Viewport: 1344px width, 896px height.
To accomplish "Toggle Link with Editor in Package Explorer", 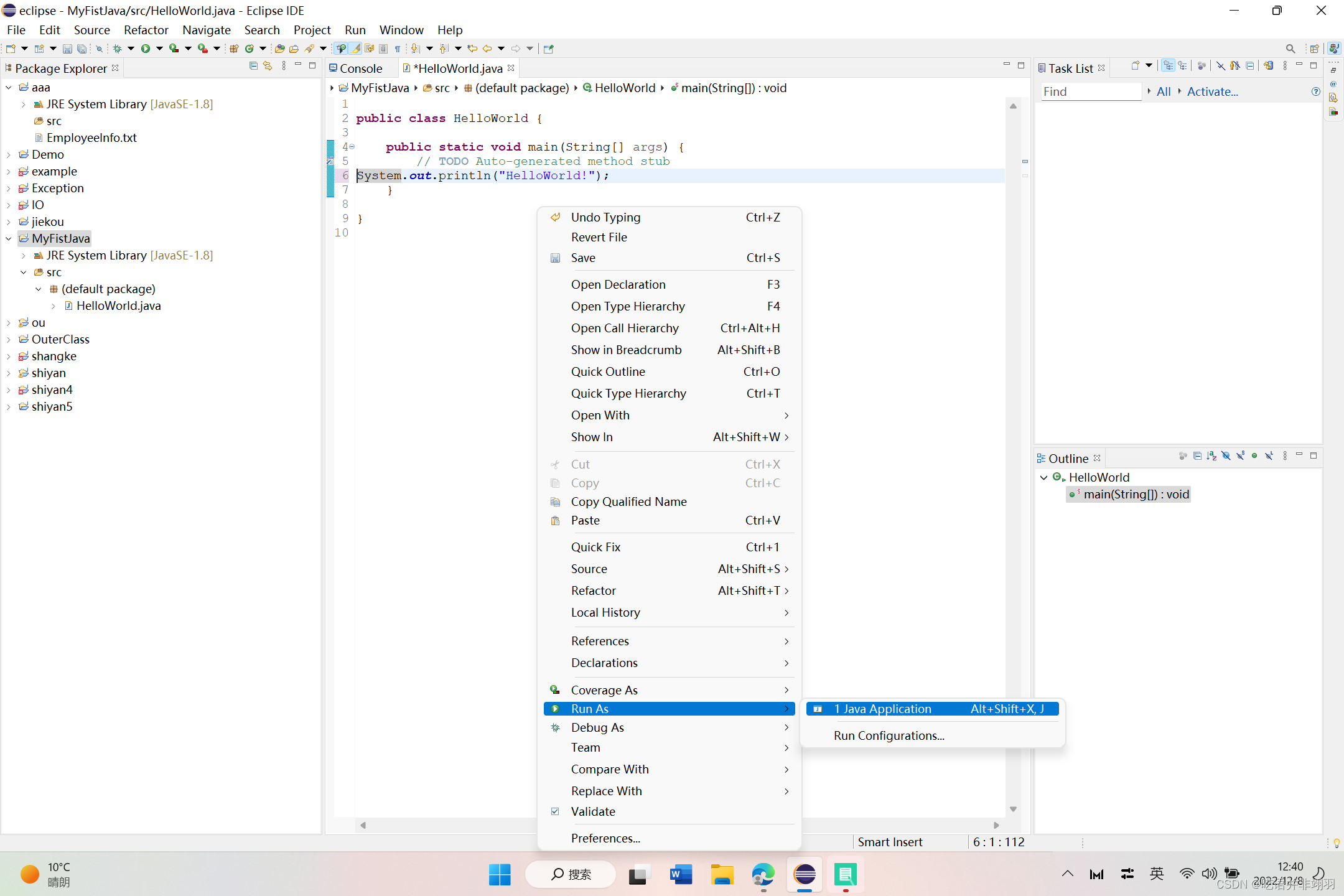I will (x=268, y=66).
